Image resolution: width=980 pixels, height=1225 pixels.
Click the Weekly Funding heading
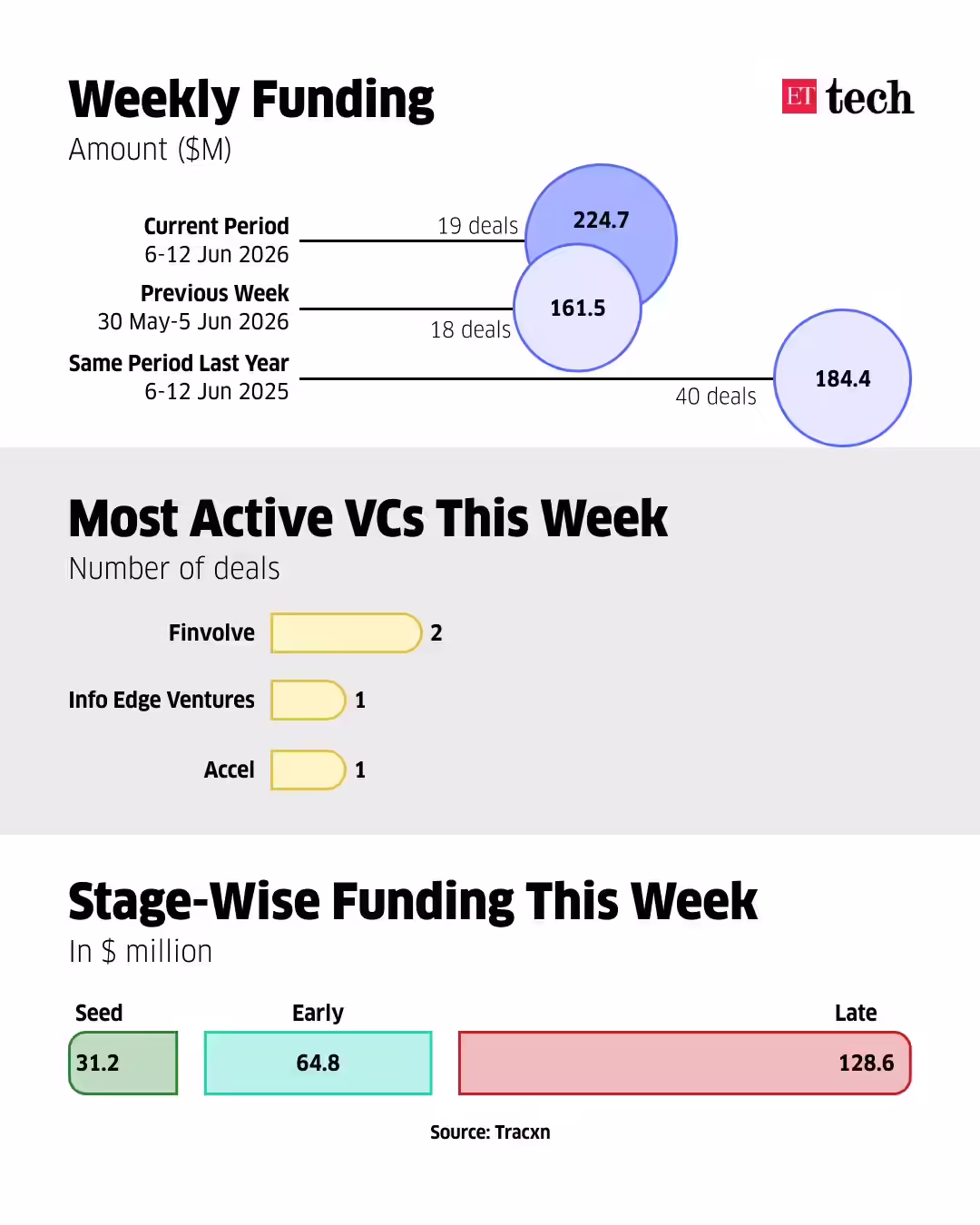[251, 100]
